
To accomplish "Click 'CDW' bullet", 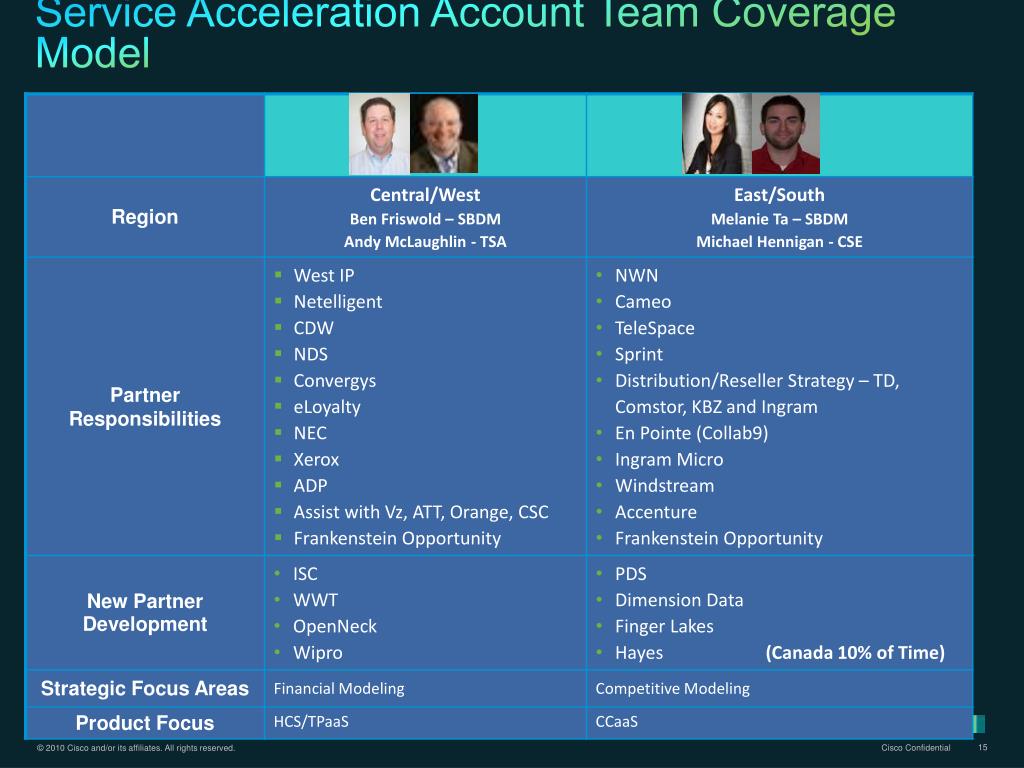I will tap(313, 328).
